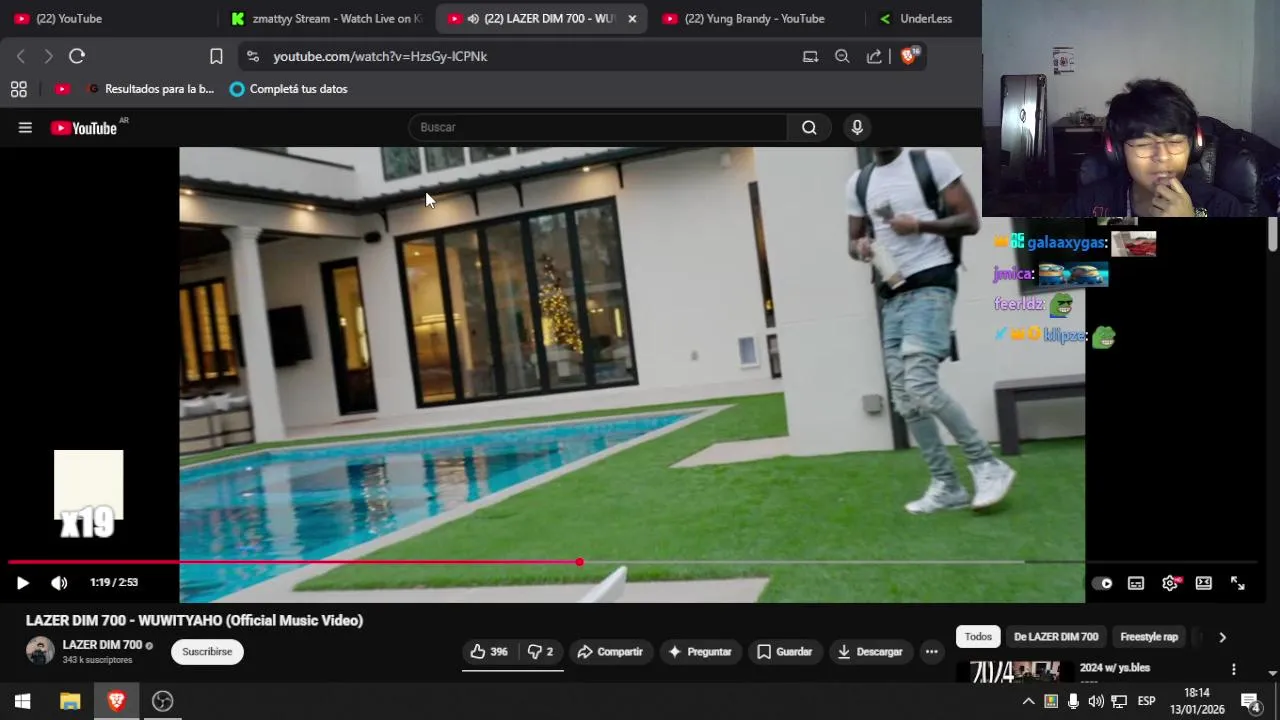Screen dimensions: 1280x720
Task: Switch to the UnderLess browser tab
Action: click(x=924, y=18)
